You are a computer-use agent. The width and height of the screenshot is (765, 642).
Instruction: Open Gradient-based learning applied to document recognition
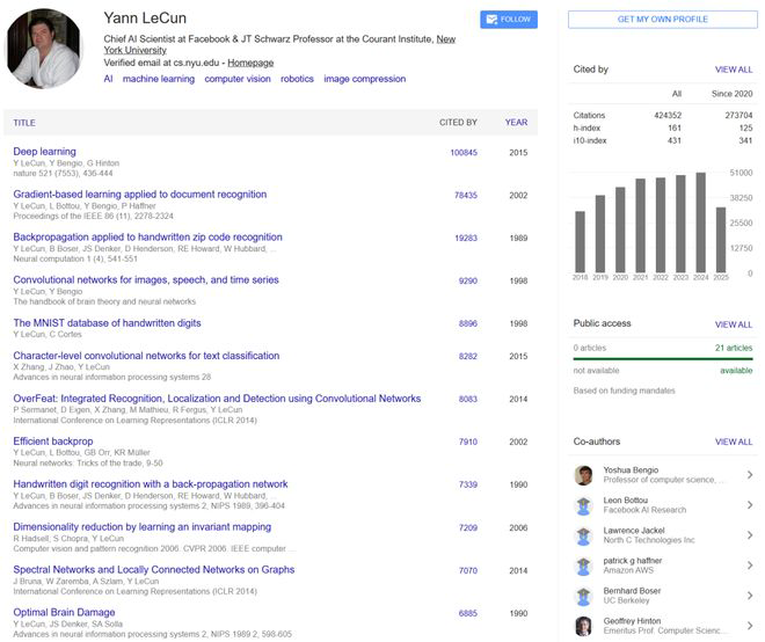click(140, 195)
